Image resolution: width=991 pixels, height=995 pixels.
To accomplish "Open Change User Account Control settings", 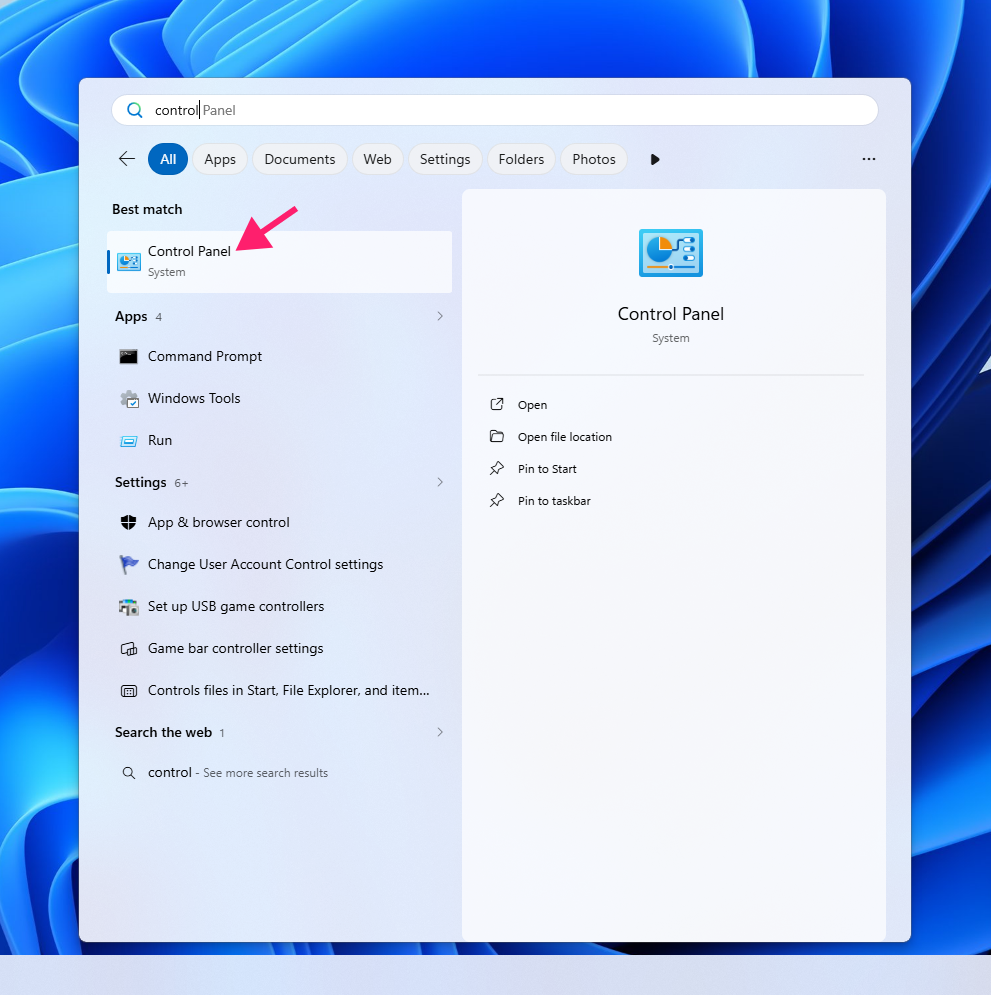I will (279, 564).
